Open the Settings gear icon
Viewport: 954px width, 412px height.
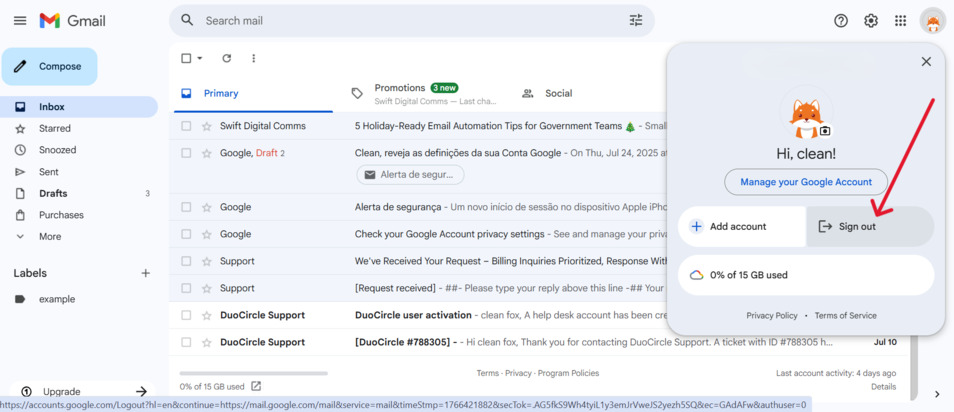click(x=871, y=21)
